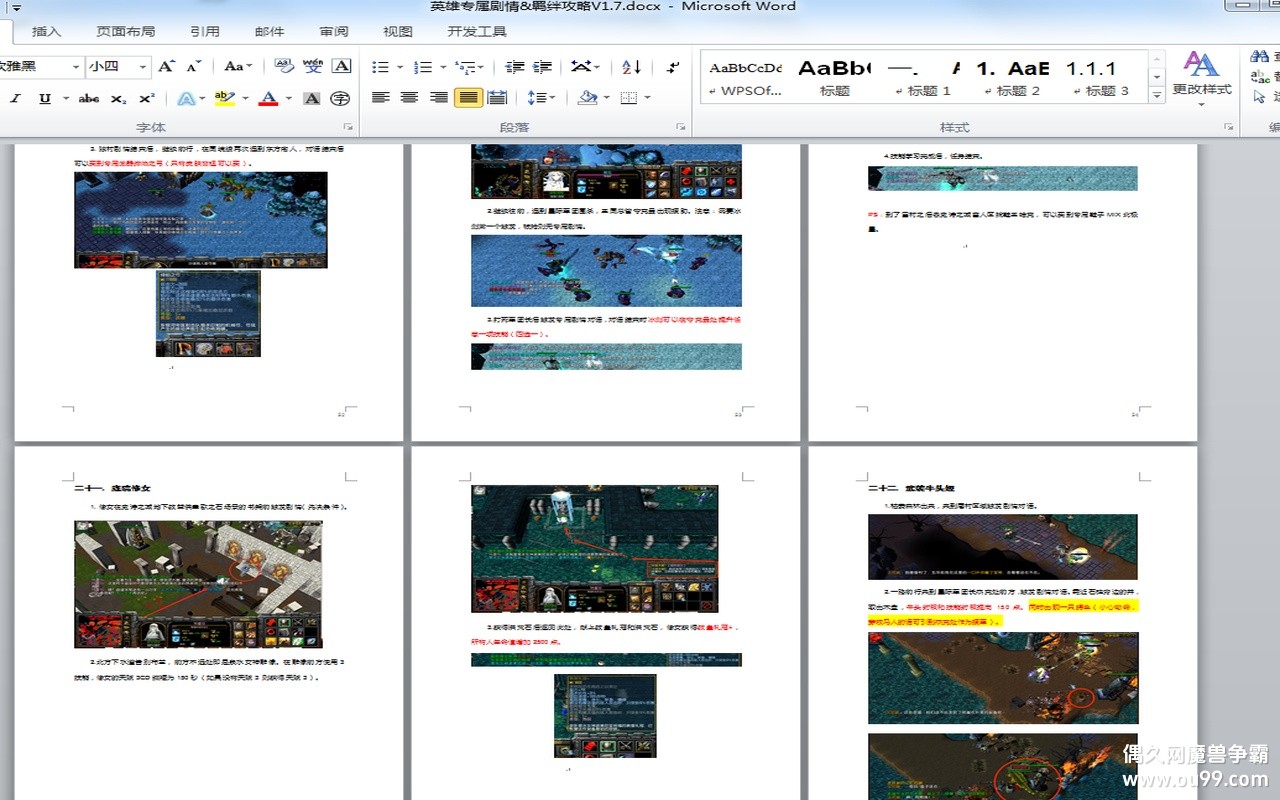Apply the 标题 1 style
The width and height of the screenshot is (1280, 800).
[x=923, y=78]
